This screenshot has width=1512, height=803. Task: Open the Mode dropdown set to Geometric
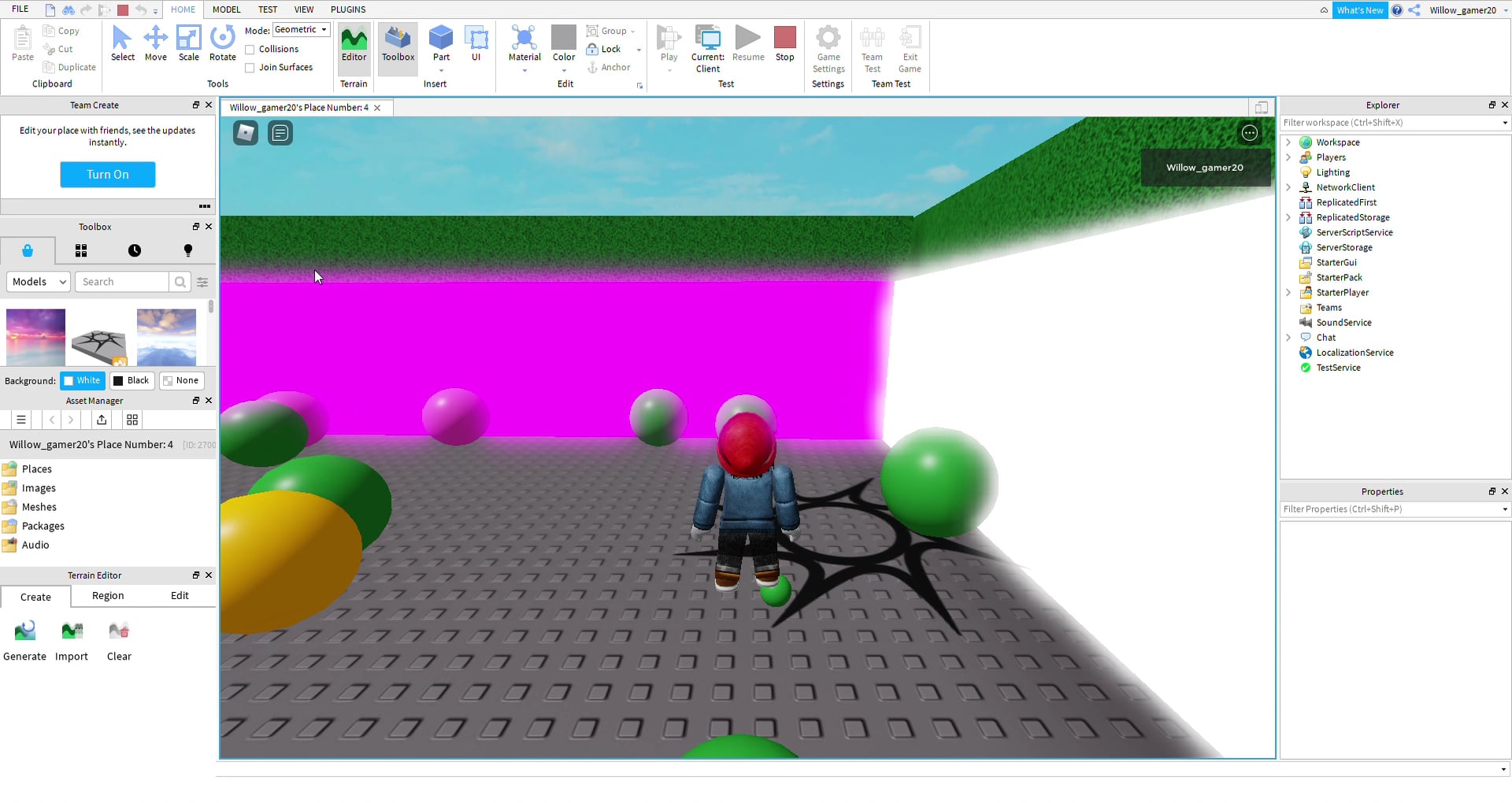pos(300,29)
